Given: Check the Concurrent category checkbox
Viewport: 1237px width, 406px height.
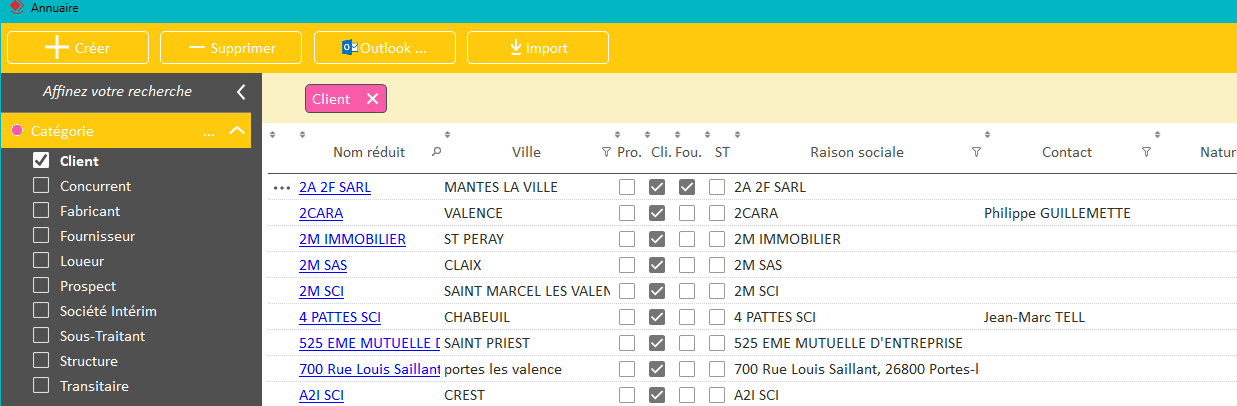Looking at the screenshot, I should pyautogui.click(x=41, y=185).
